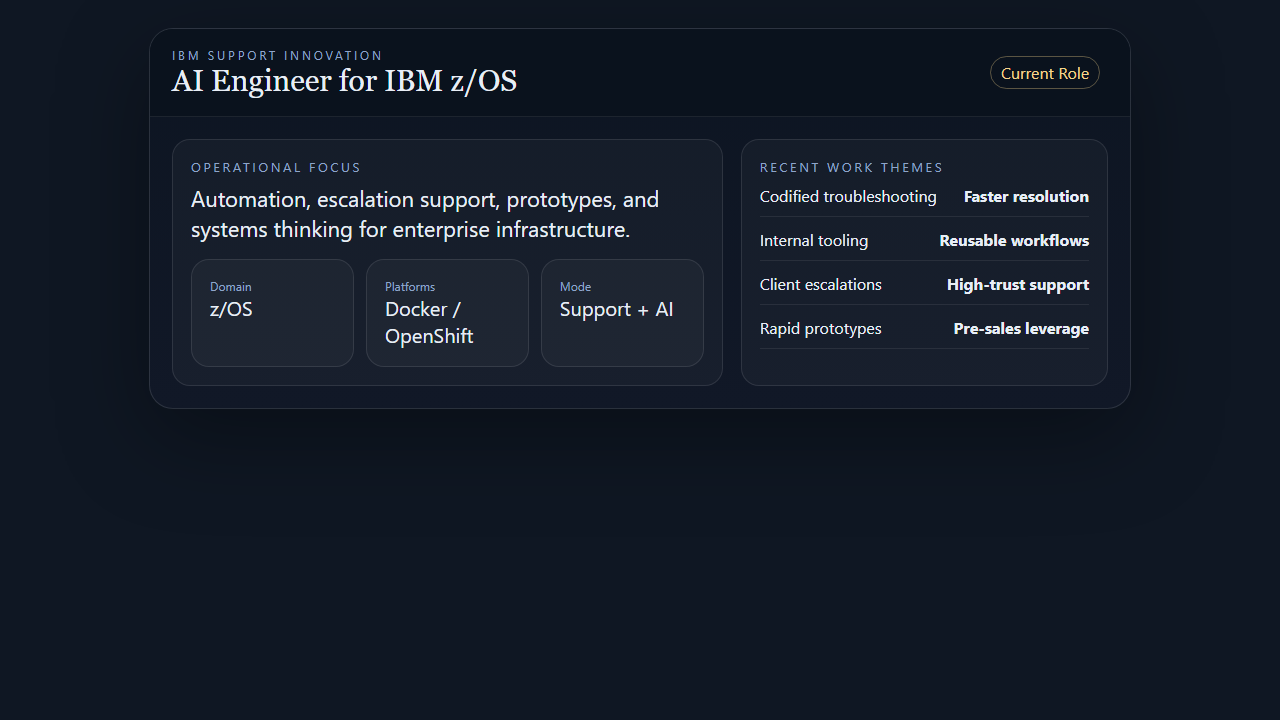Click the OPERATIONAL FOCUS section header
This screenshot has width=1280, height=720.
pyautogui.click(x=276, y=167)
